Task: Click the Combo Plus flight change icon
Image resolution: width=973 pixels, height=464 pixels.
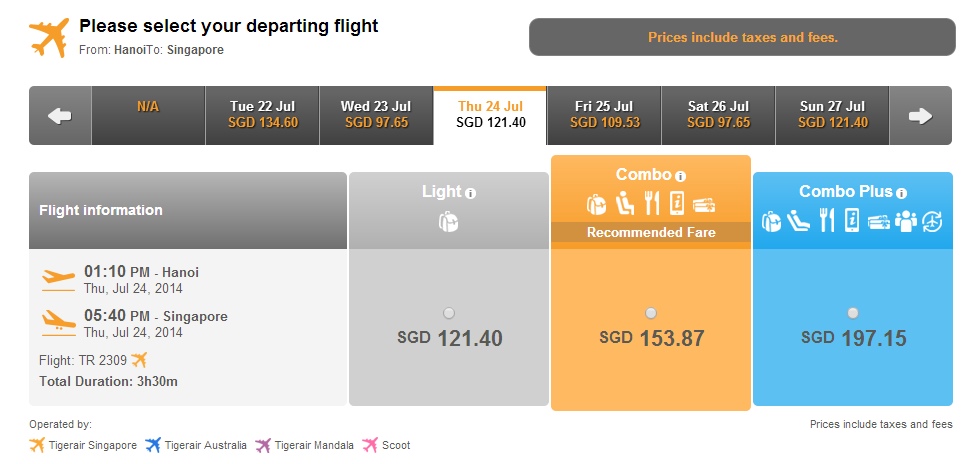Action: (932, 221)
